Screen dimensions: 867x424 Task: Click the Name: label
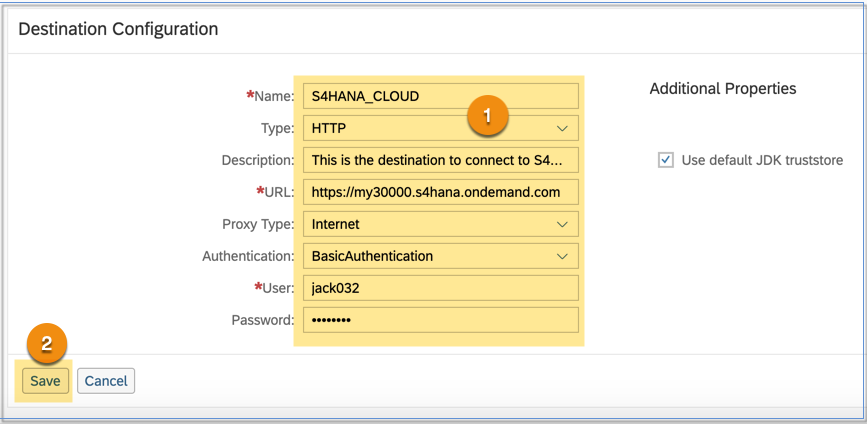[x=270, y=96]
